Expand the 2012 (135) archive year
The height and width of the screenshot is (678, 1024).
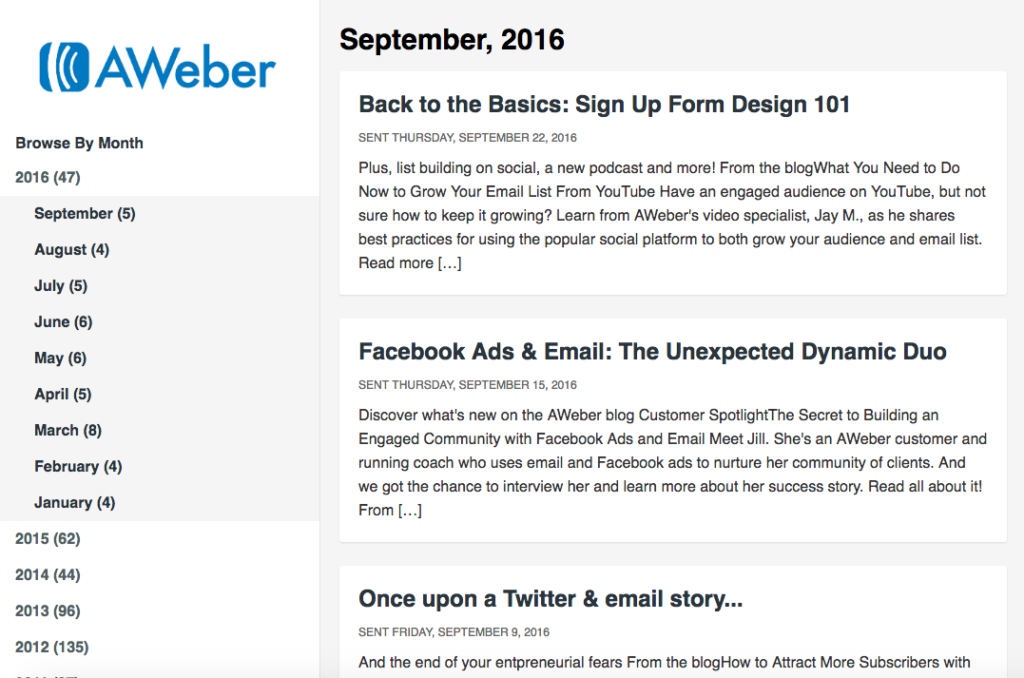point(52,647)
